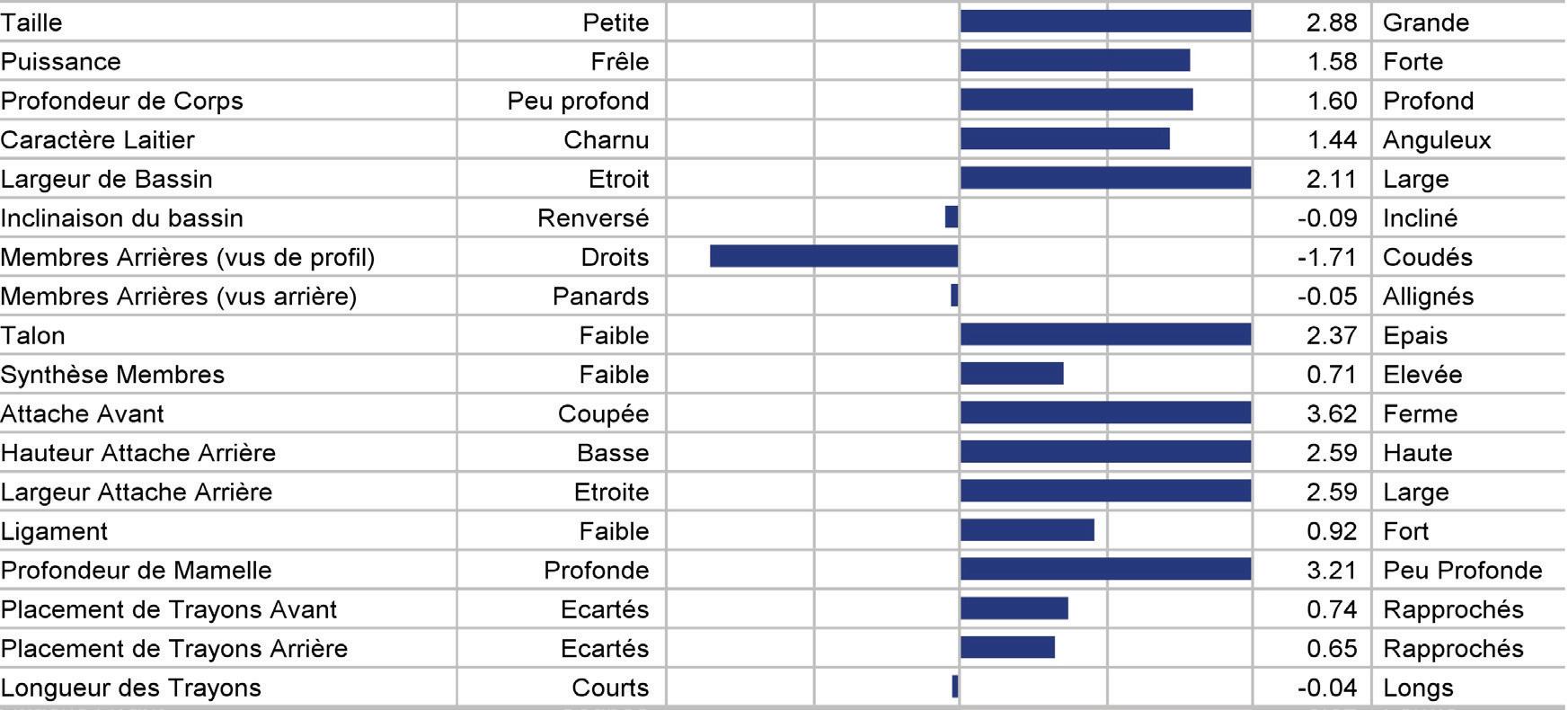1568x710 pixels.
Task: Click the Caractère Laitier blue bar
Action: [x=1065, y=138]
